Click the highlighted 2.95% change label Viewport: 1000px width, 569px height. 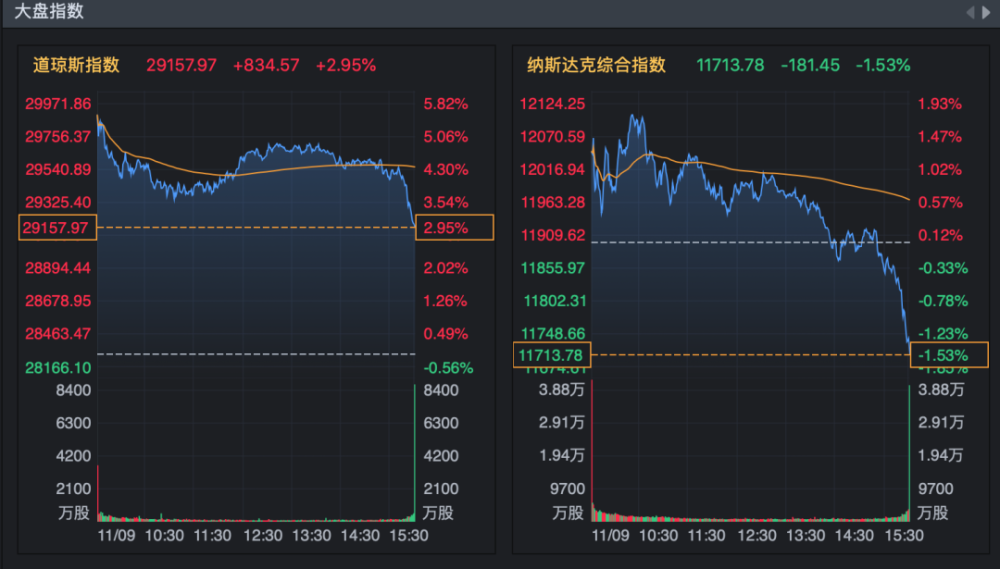(x=454, y=228)
